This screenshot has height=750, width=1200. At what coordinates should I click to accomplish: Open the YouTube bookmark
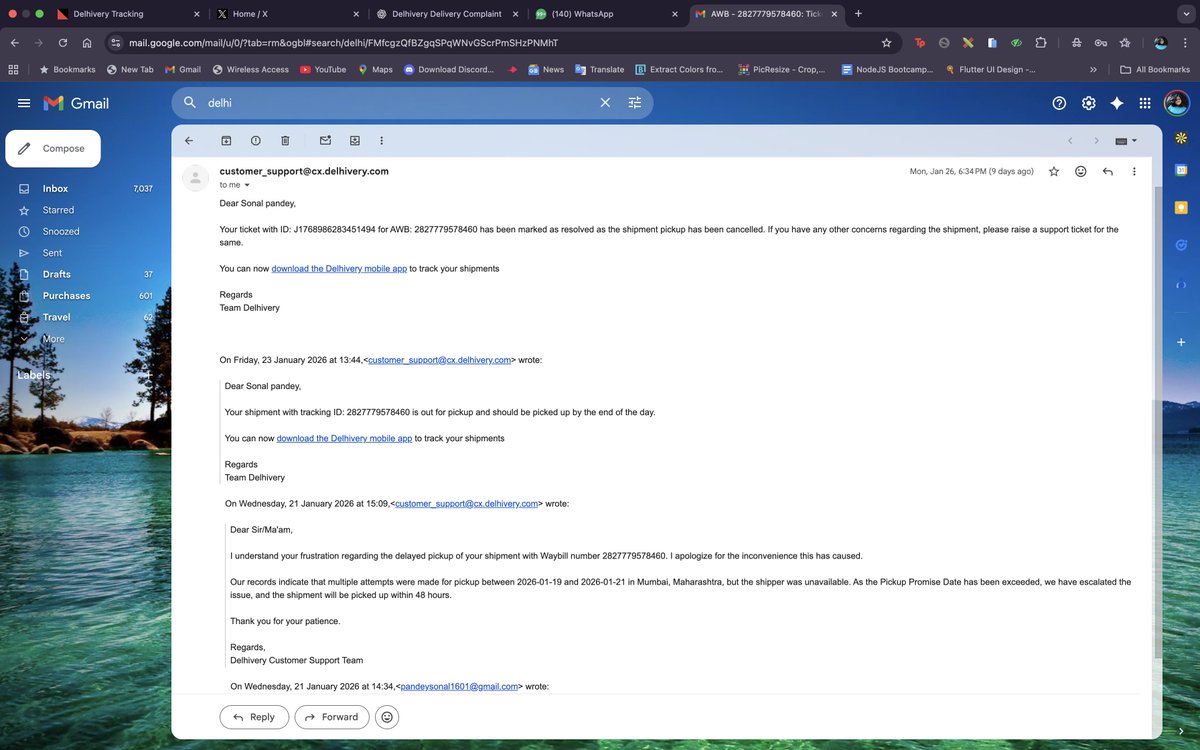pyautogui.click(x=322, y=69)
